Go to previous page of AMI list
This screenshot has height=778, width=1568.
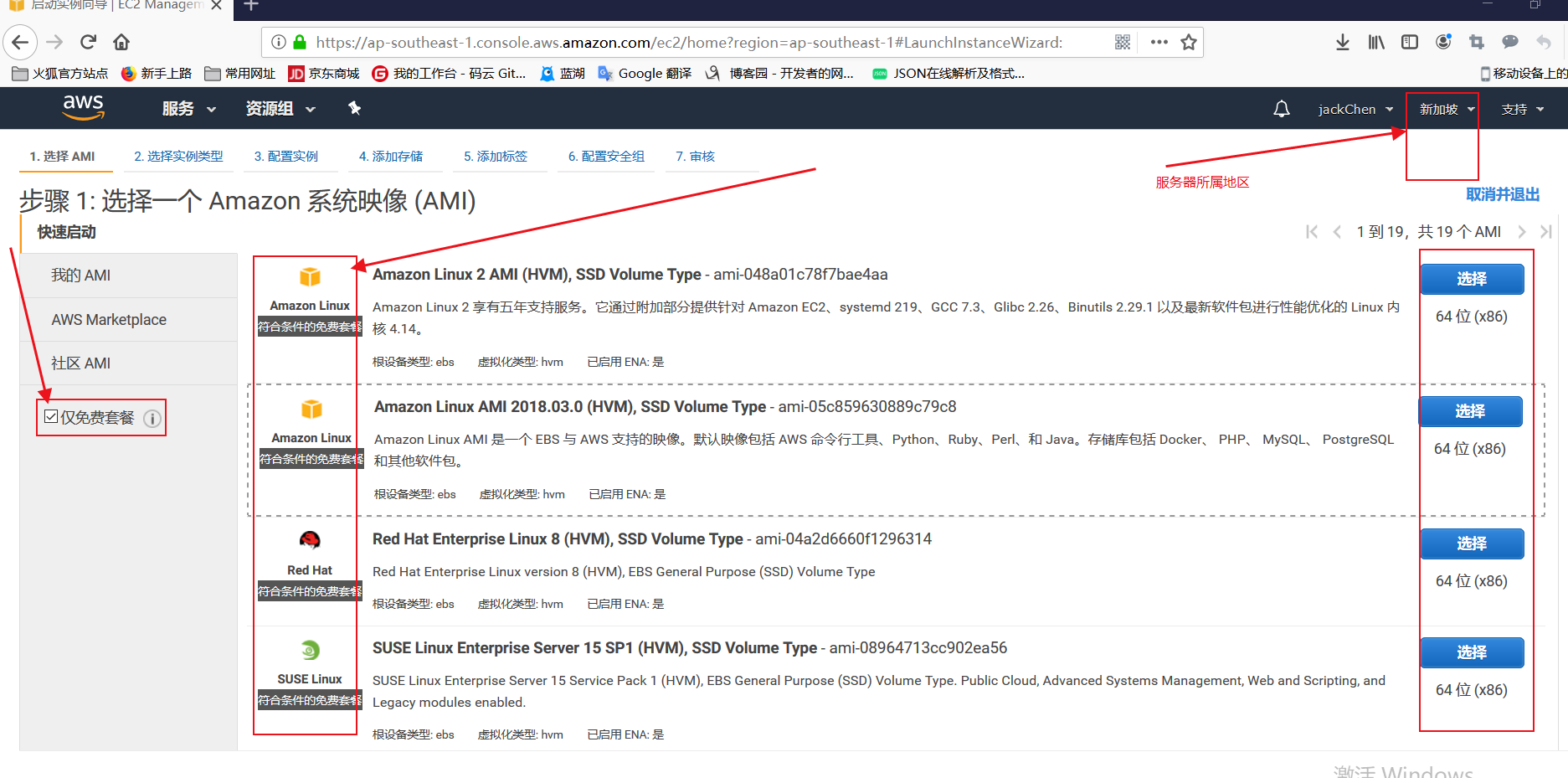tap(1337, 232)
